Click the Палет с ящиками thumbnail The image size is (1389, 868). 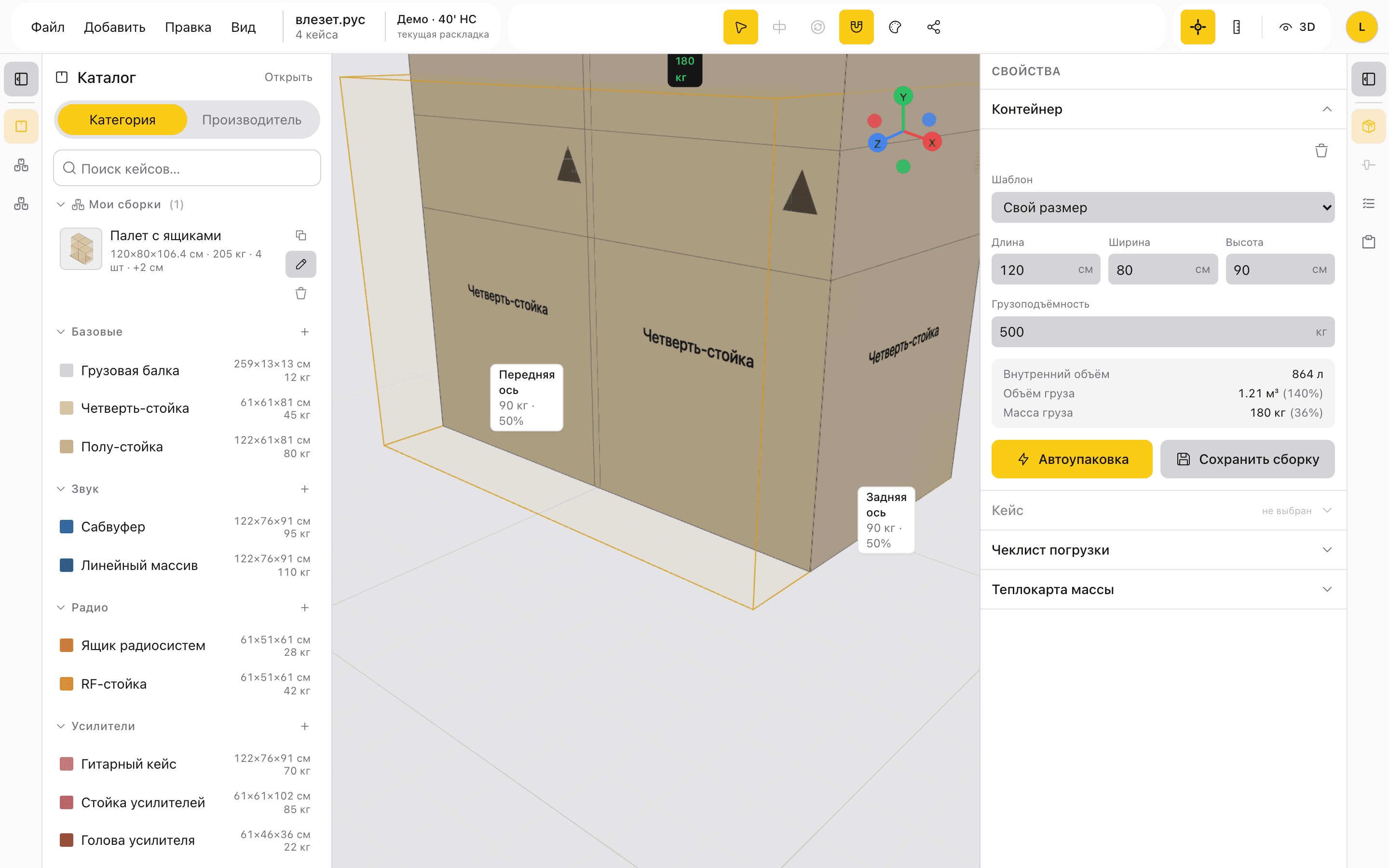pos(81,249)
